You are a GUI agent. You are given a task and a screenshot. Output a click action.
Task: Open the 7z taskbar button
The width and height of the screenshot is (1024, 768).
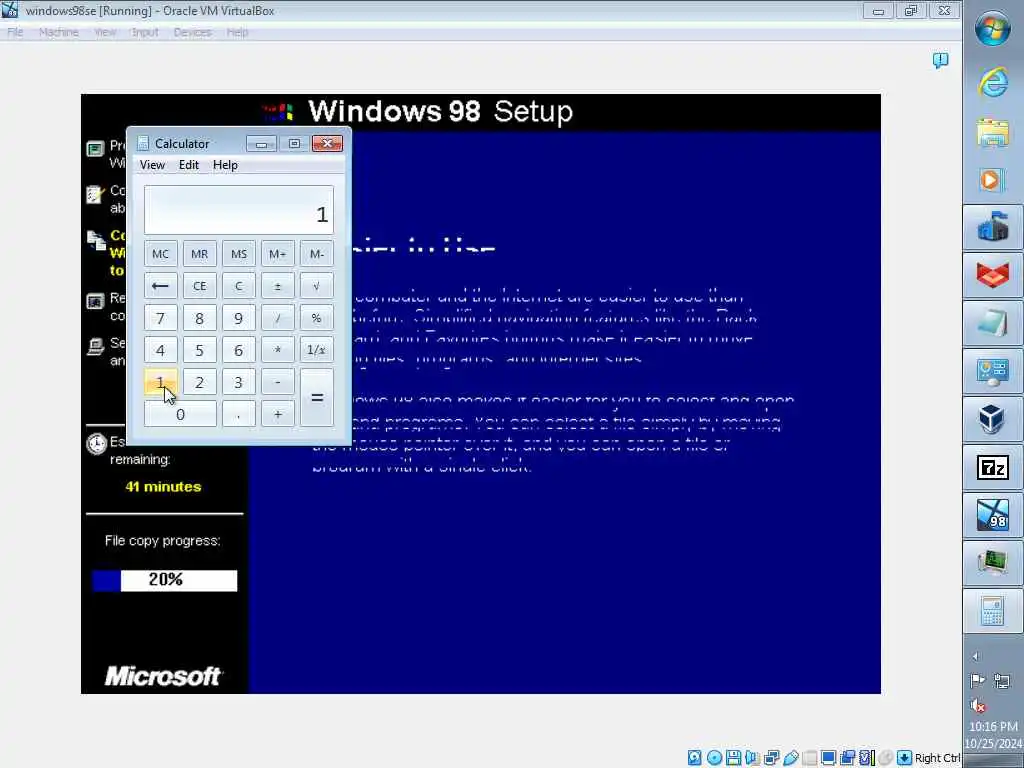click(993, 468)
